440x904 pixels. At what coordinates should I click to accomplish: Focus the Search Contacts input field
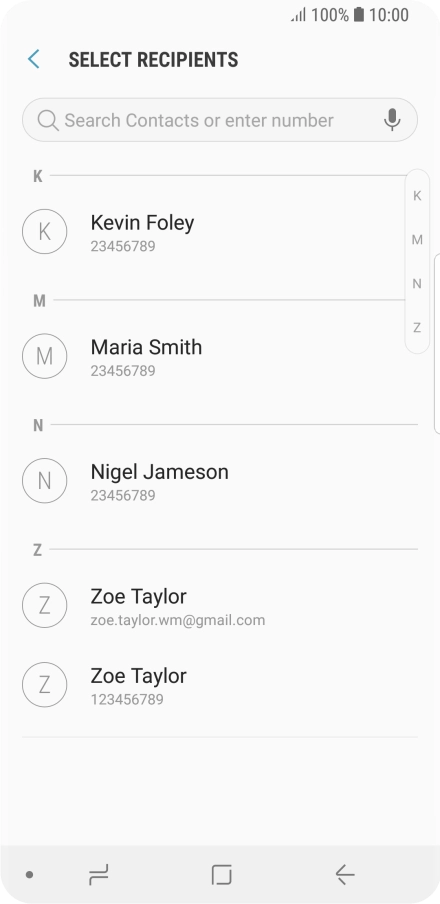click(x=220, y=120)
